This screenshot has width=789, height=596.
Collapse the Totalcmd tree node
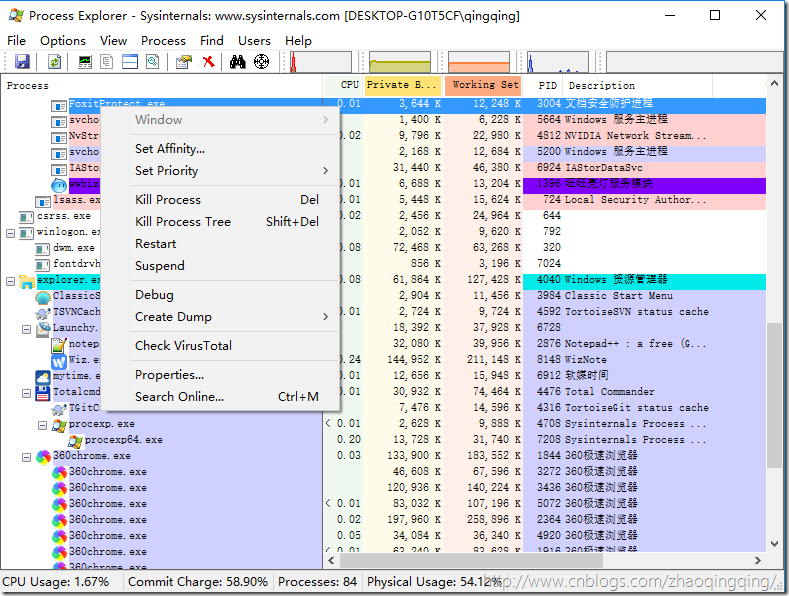[26, 394]
